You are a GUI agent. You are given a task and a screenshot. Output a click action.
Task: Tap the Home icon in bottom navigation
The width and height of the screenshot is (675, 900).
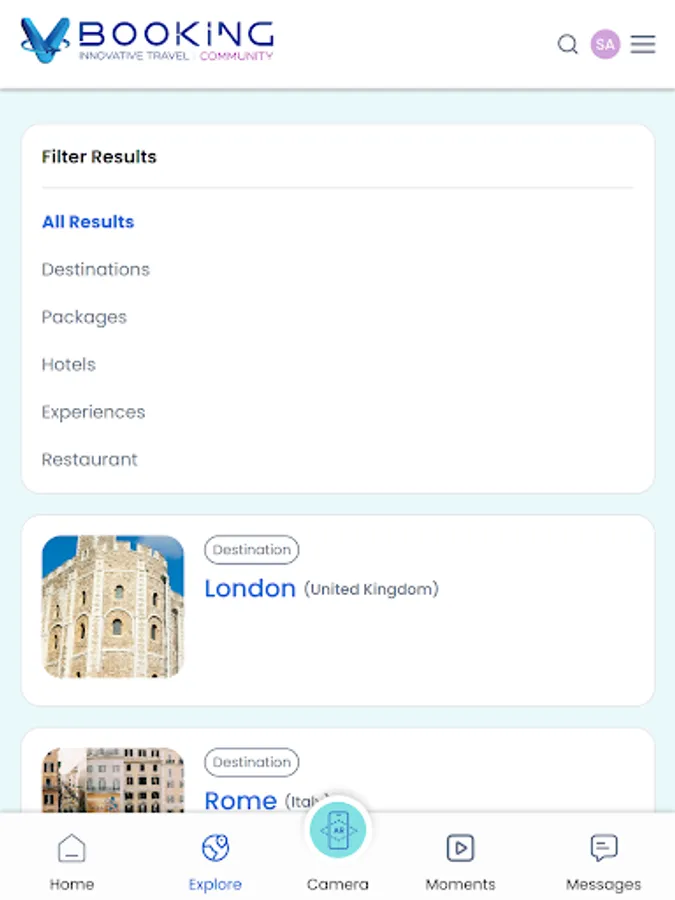pyautogui.click(x=71, y=847)
